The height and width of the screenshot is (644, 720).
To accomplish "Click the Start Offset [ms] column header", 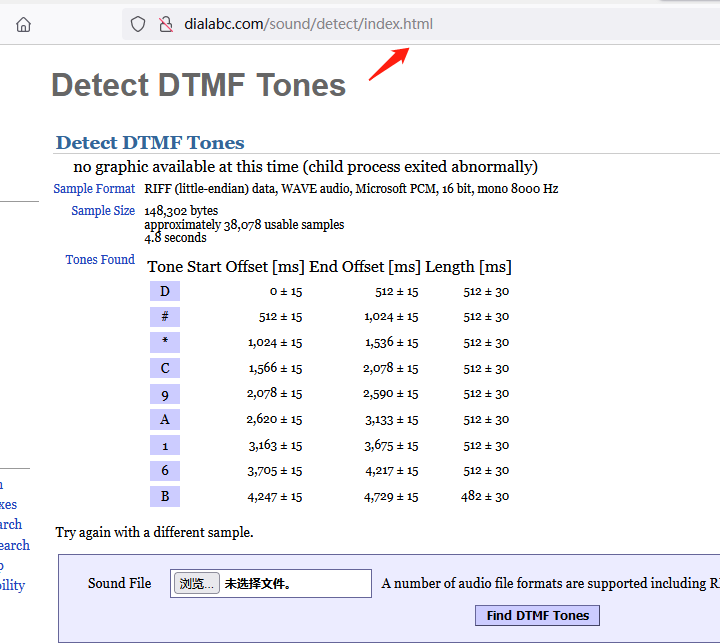I will click(x=246, y=267).
